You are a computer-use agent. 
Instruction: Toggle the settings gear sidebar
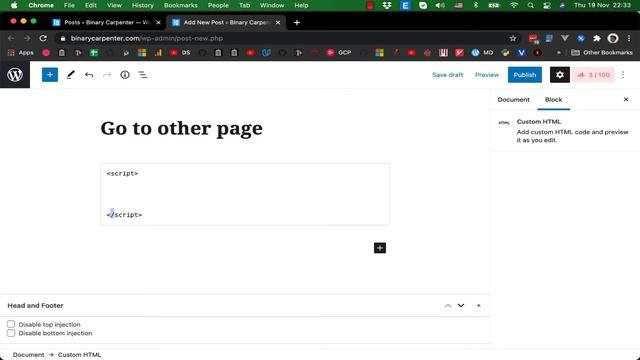coord(560,75)
